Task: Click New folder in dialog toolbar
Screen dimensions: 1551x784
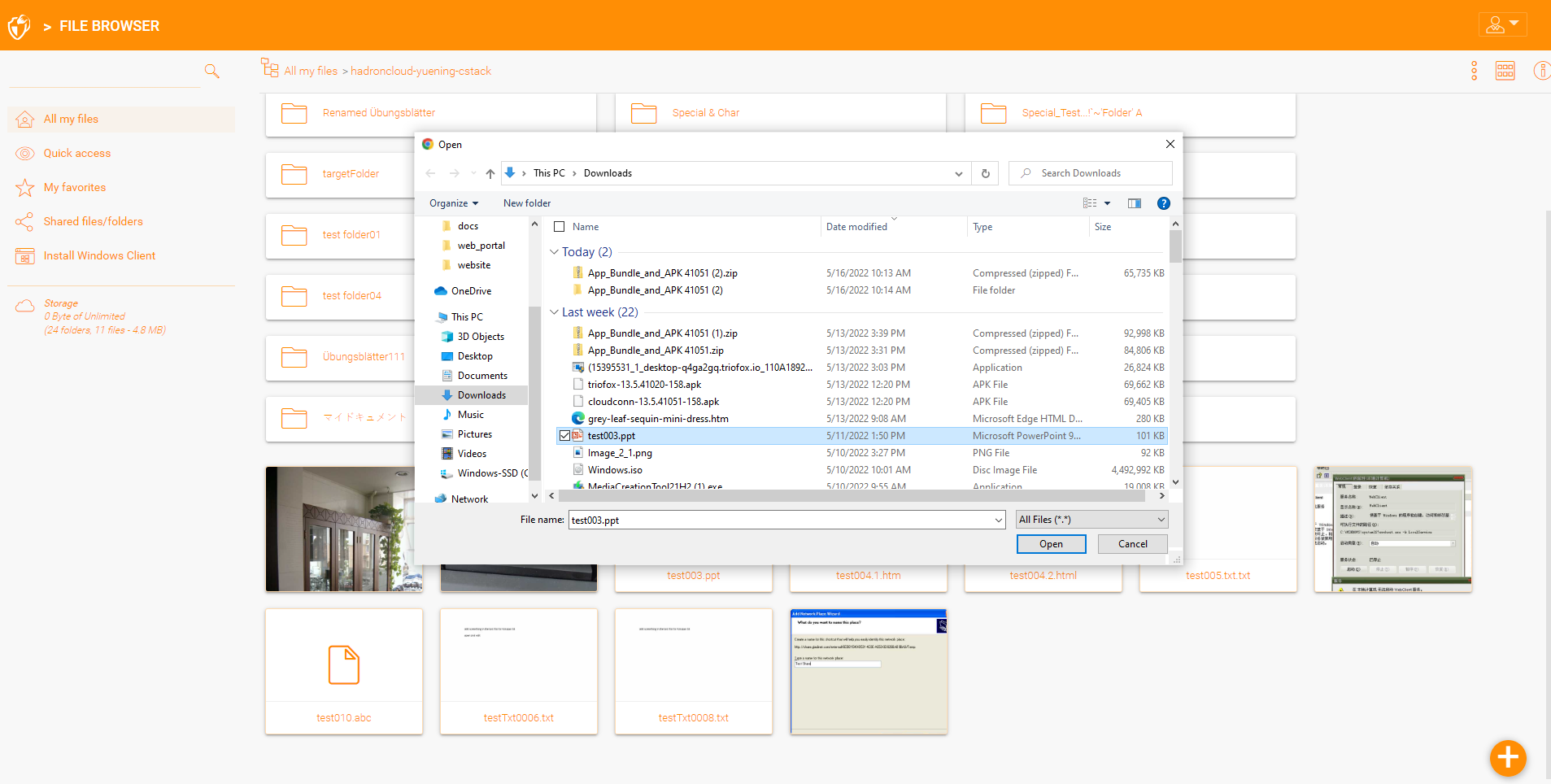Action: coord(527,203)
